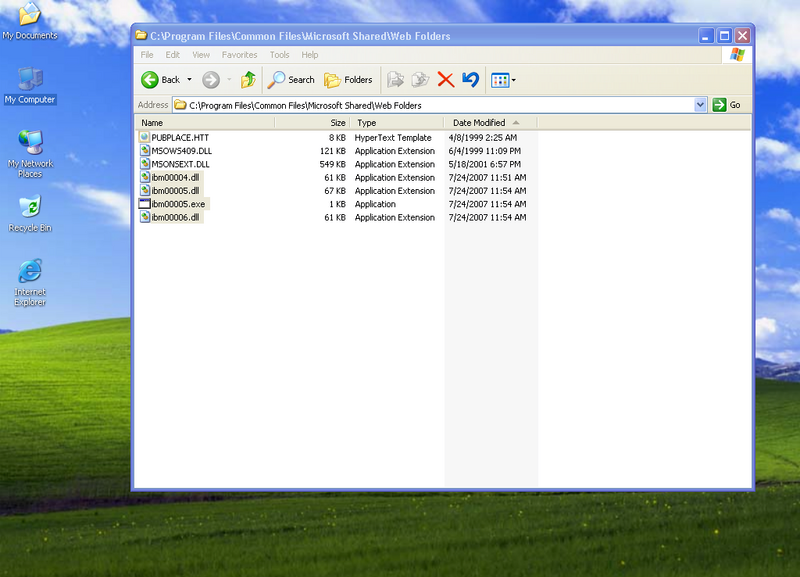This screenshot has width=800, height=577.
Task: Select the My Computer desktop icon
Action: coord(30,85)
